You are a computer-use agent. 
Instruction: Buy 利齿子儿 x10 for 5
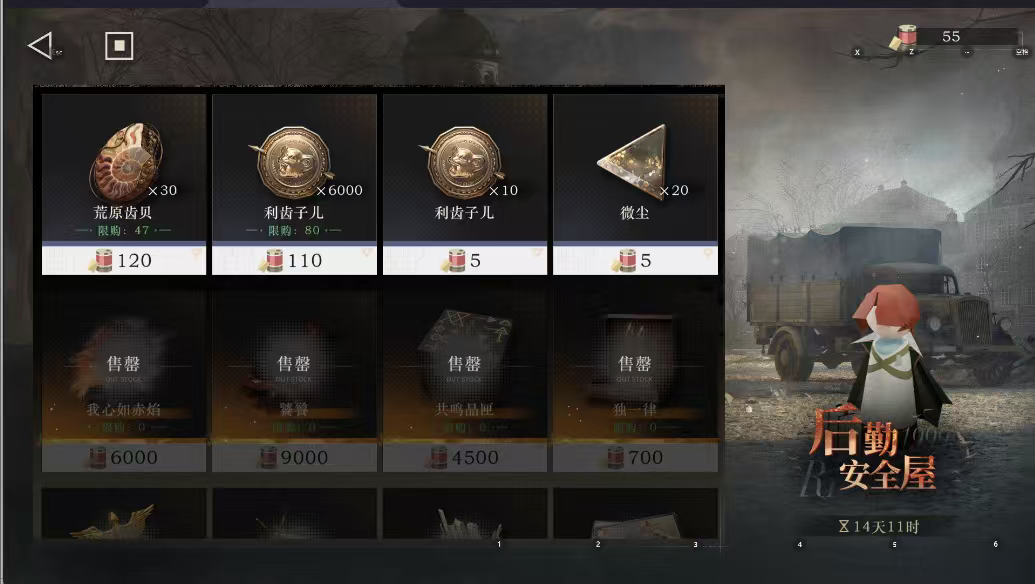tap(465, 261)
